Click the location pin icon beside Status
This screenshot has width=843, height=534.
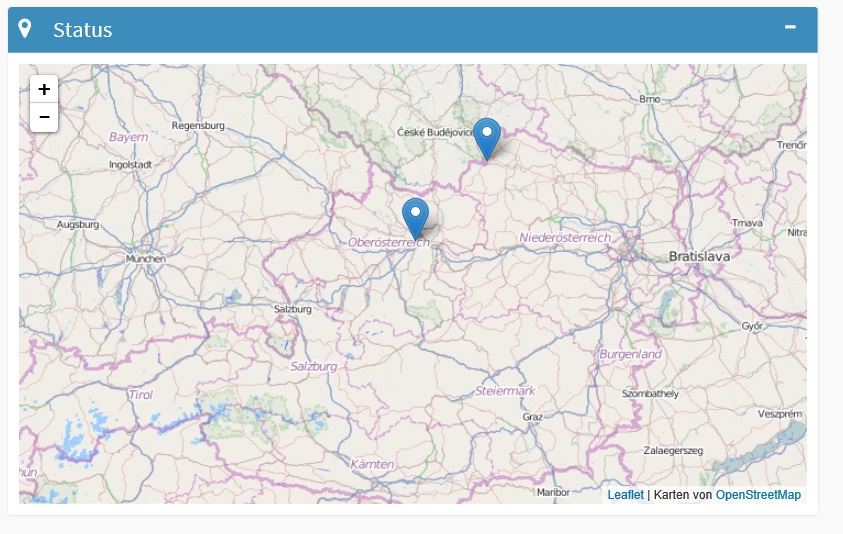(x=26, y=30)
